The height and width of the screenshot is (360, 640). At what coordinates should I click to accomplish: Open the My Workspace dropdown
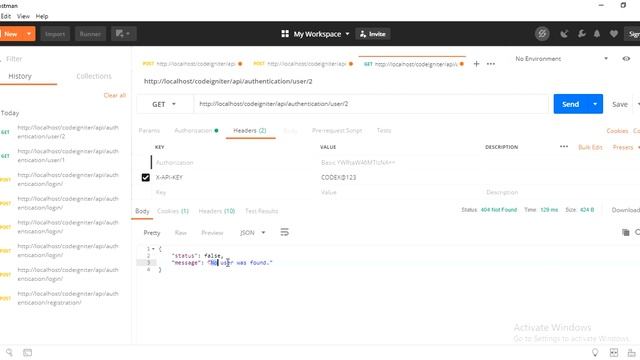click(322, 34)
